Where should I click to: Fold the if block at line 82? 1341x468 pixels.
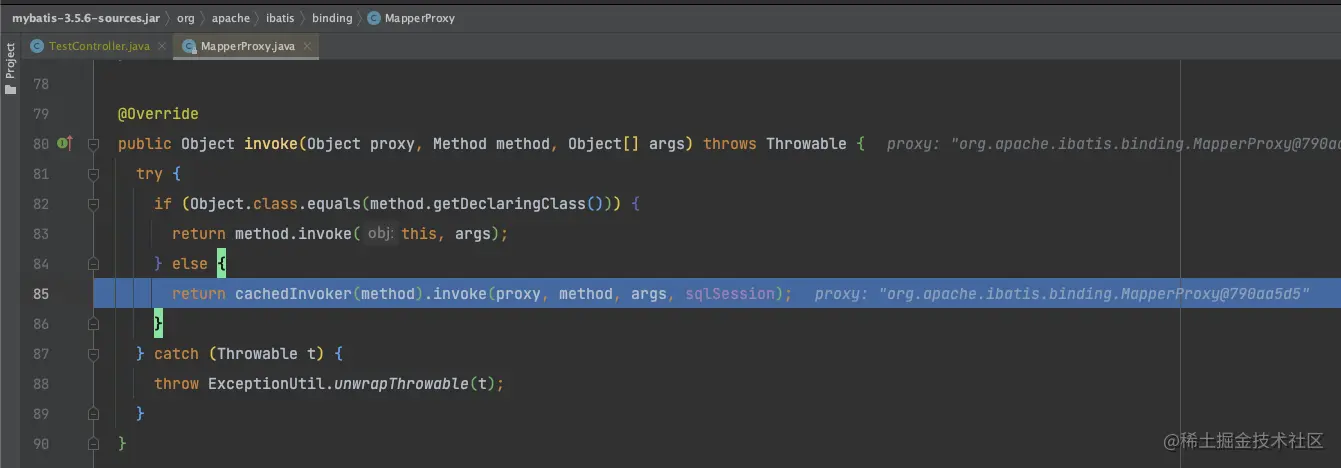93,204
